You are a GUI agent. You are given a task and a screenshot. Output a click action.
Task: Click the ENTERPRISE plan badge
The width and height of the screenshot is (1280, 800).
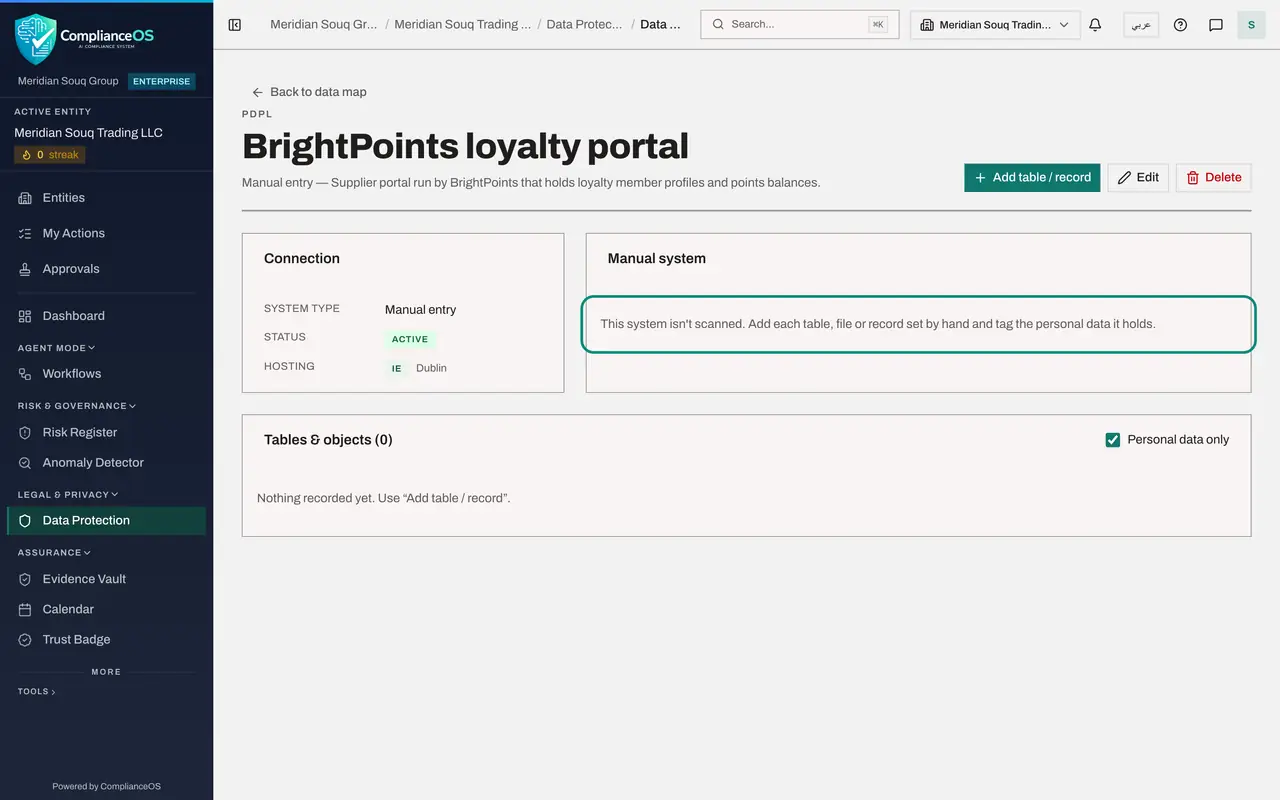click(161, 81)
